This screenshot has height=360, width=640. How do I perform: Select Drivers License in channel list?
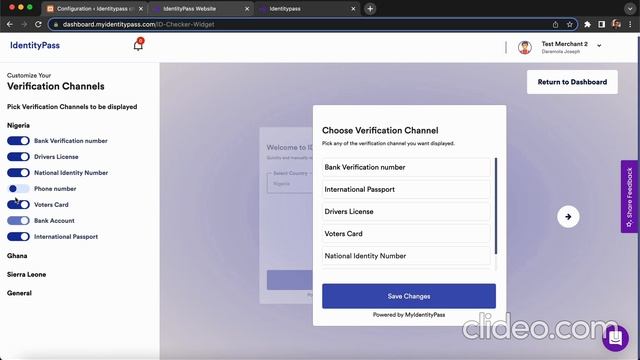point(406,211)
